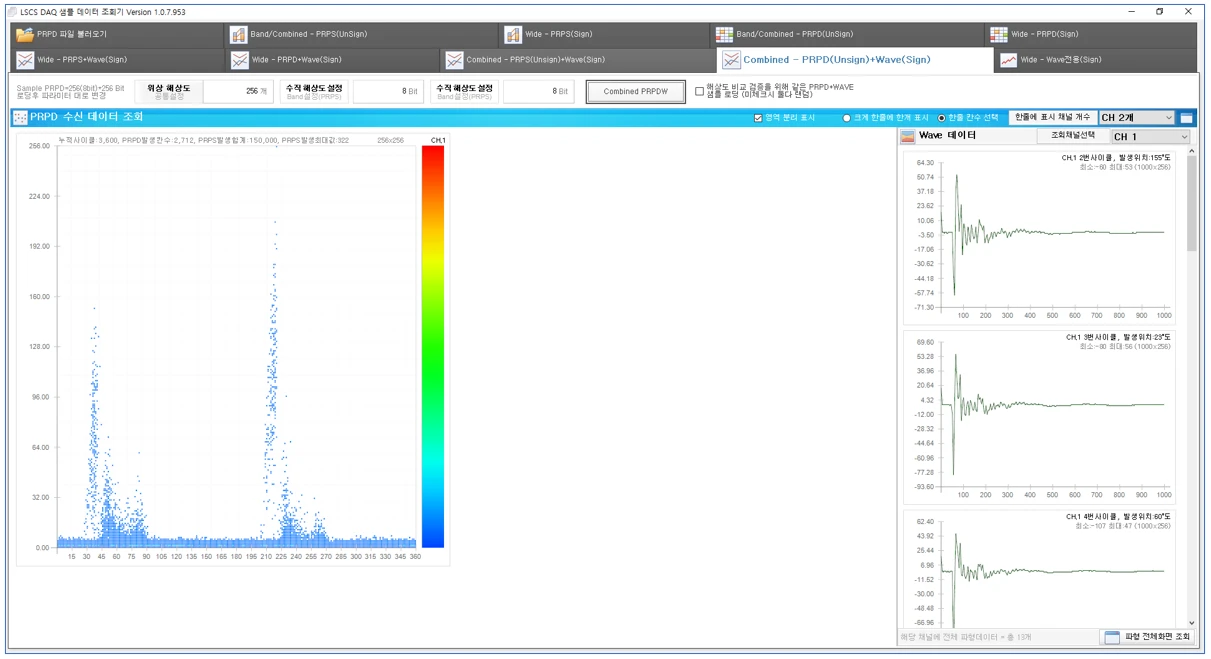Screen dimensions: 1211x659
Task: Open the CH 1 channel selection dropdown
Action: [1150, 136]
